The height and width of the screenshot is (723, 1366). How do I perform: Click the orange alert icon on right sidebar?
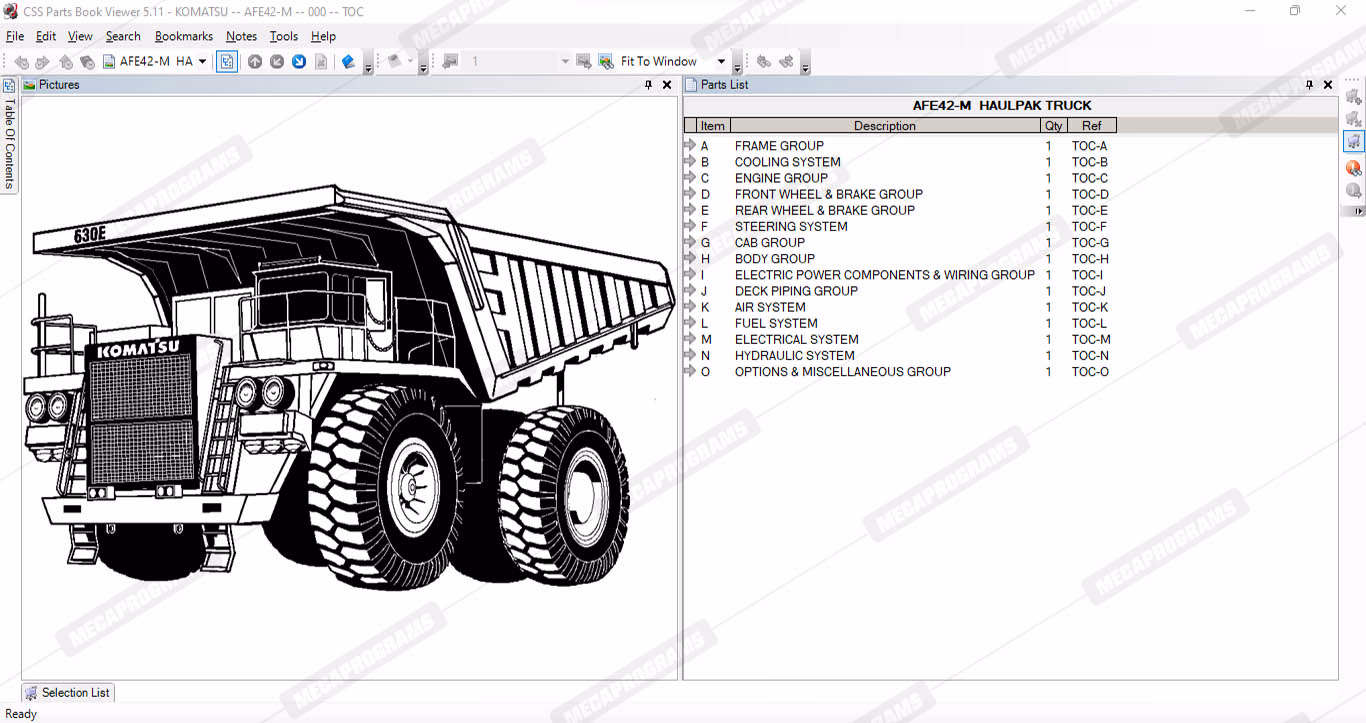1353,167
